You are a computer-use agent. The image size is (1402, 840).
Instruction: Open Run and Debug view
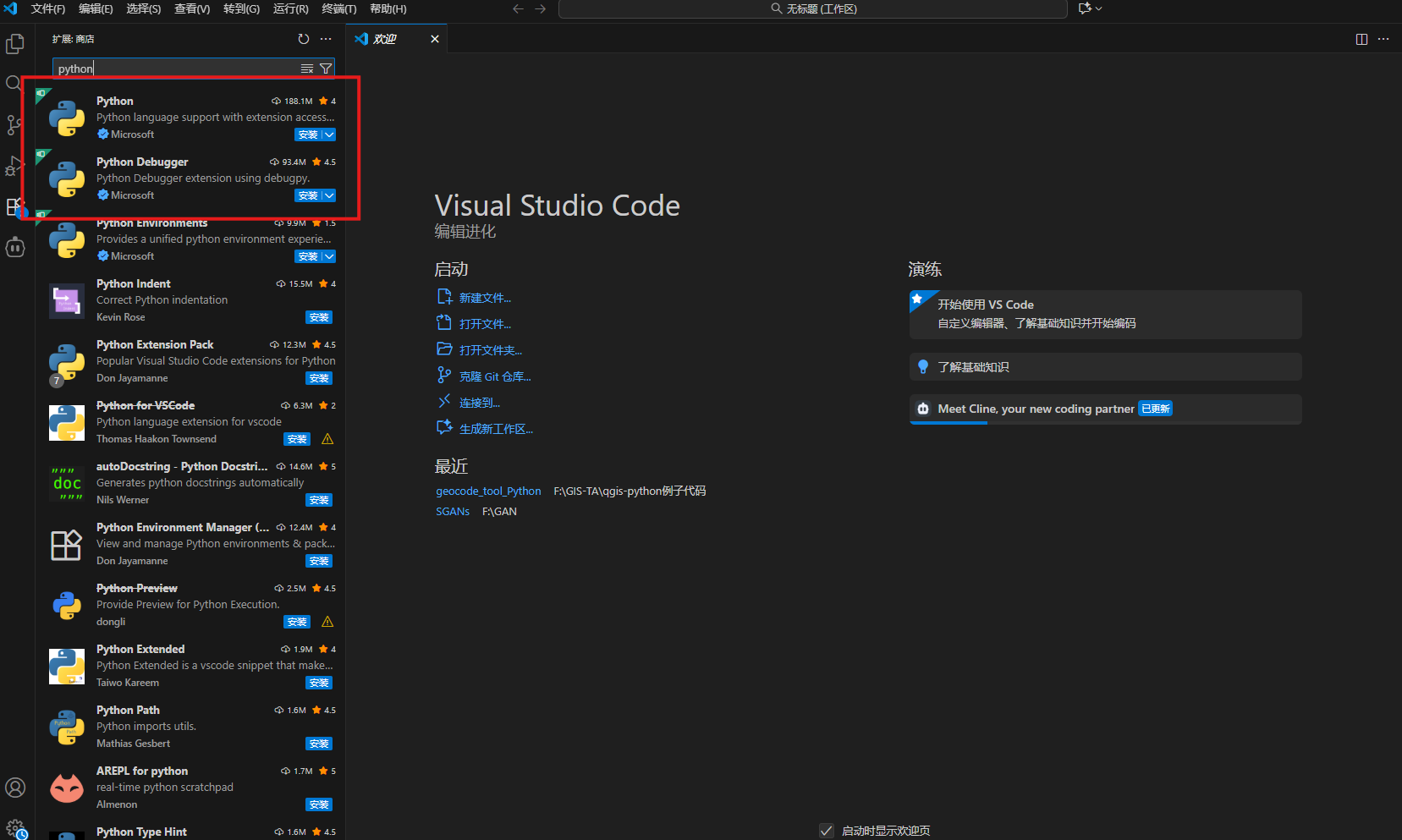[14, 166]
